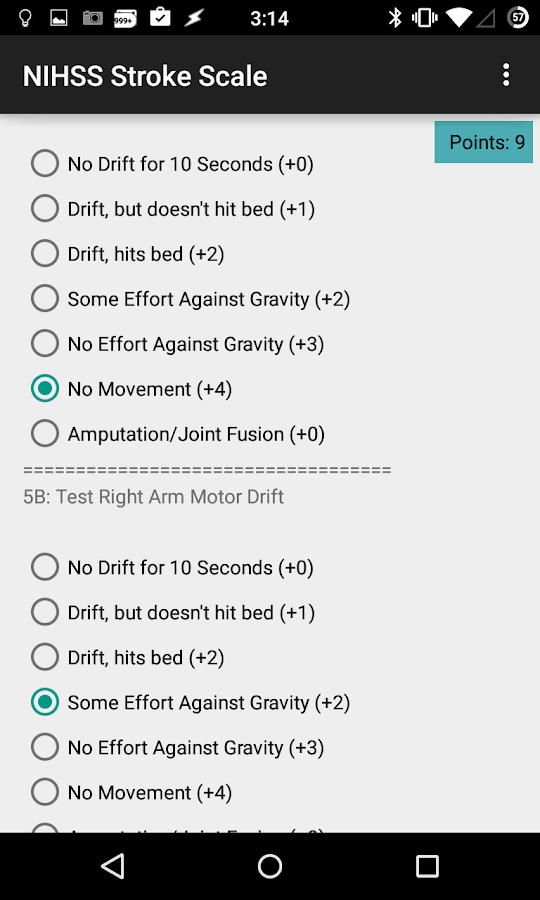
Task: Tap the Wi-Fi status bar icon
Action: click(x=459, y=18)
